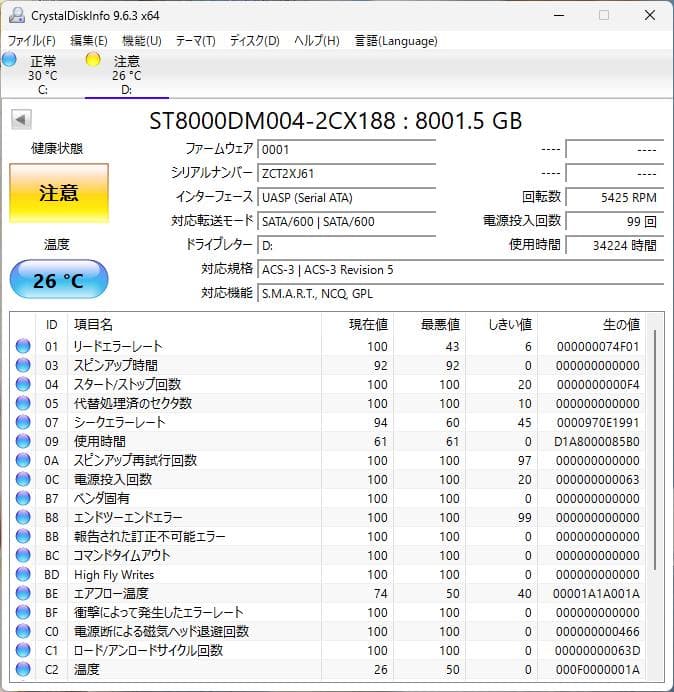Click raw value 000000074F01
Screen dimensions: 674x692
(x=598, y=346)
